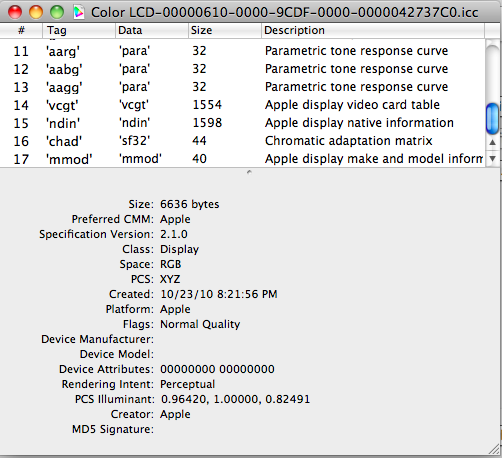Click the scroll down arrow of tag list
Image resolution: width=502 pixels, height=458 pixels.
point(493,159)
